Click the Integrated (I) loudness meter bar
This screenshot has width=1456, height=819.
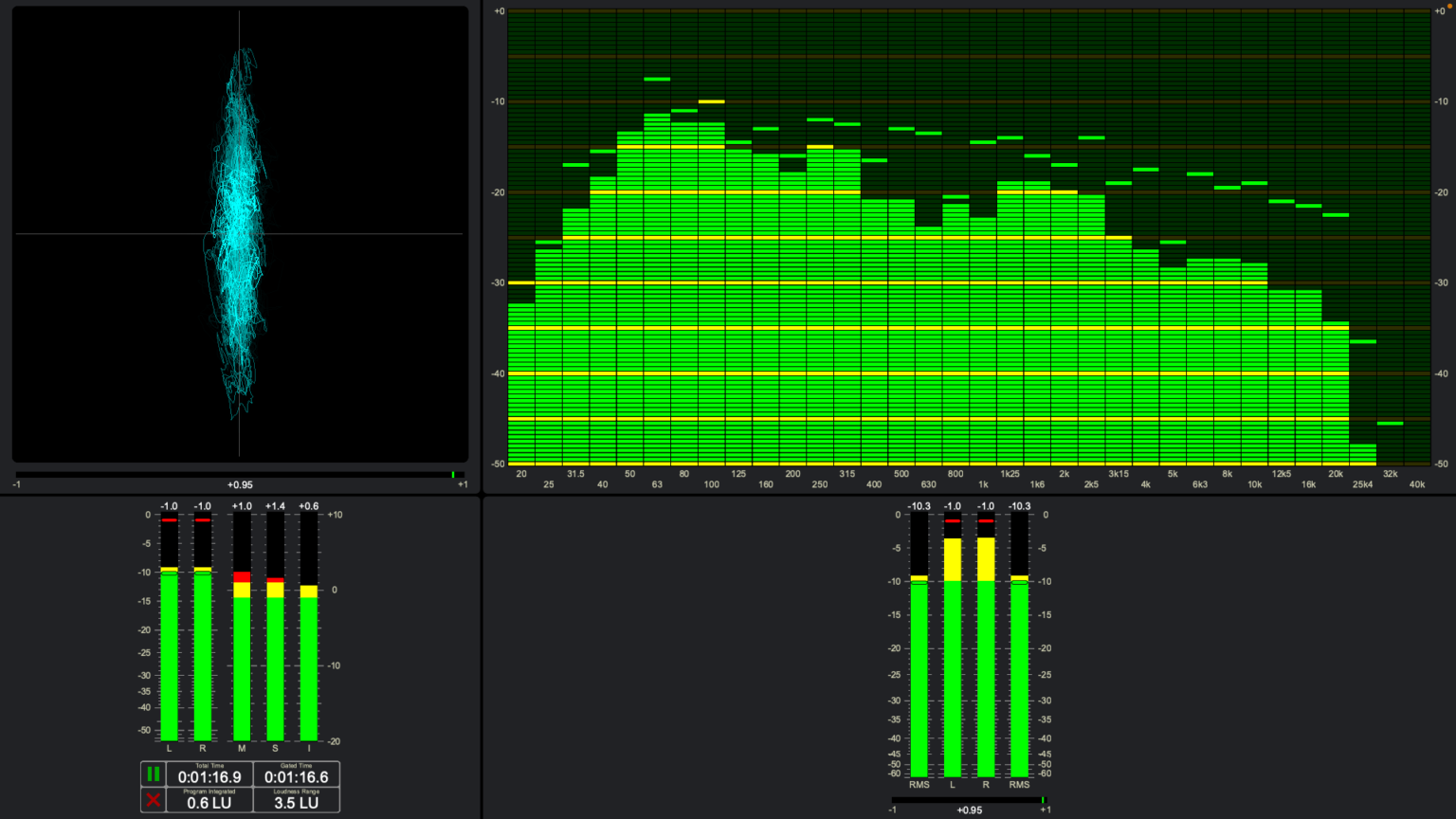[309, 664]
